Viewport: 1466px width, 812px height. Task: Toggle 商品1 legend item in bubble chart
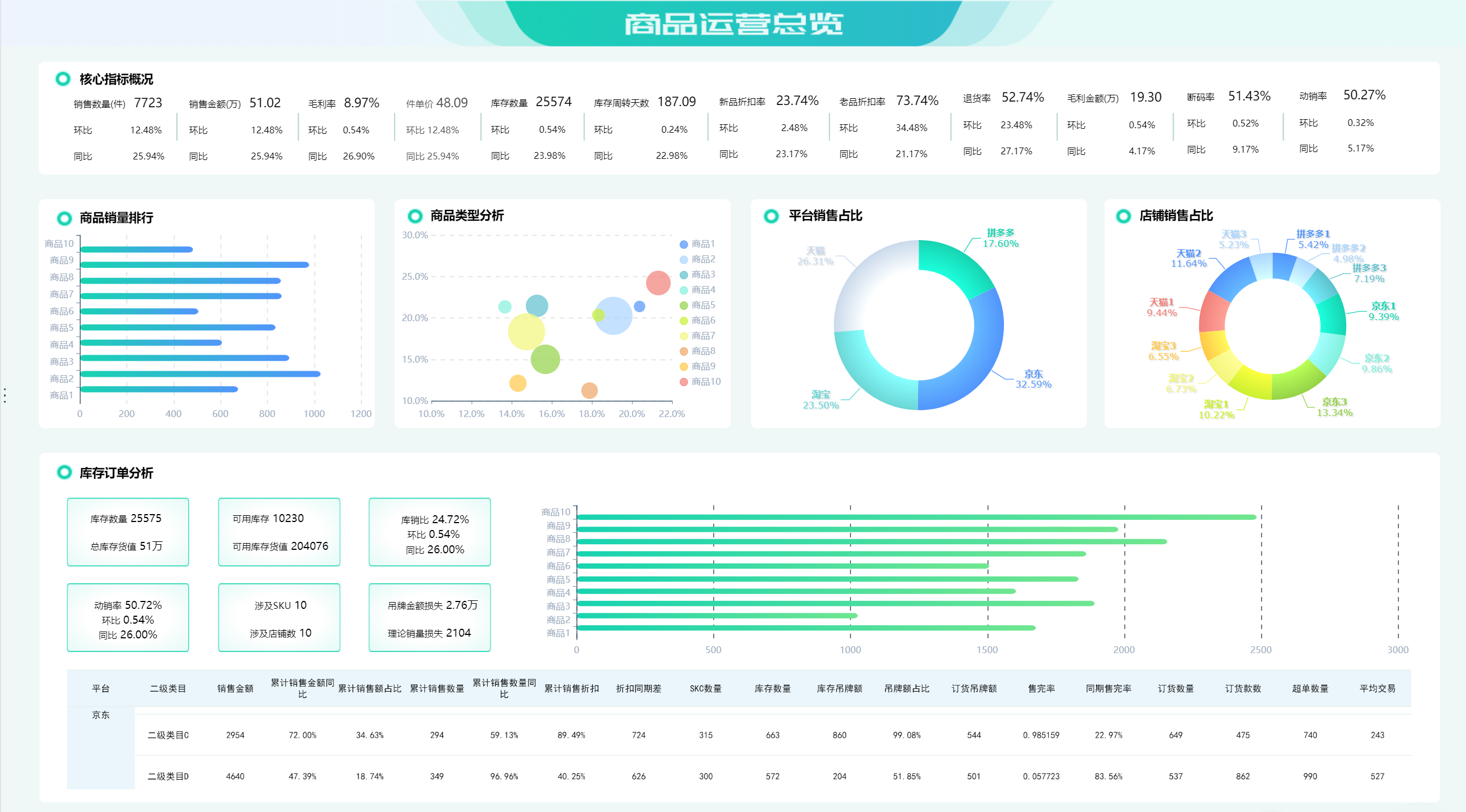[697, 244]
